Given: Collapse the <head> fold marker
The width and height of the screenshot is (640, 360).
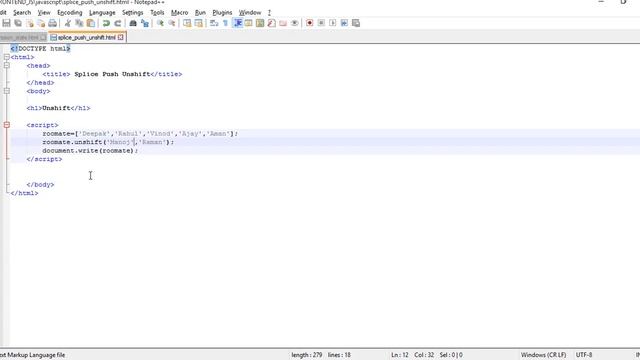Looking at the screenshot, I should [x=7, y=66].
